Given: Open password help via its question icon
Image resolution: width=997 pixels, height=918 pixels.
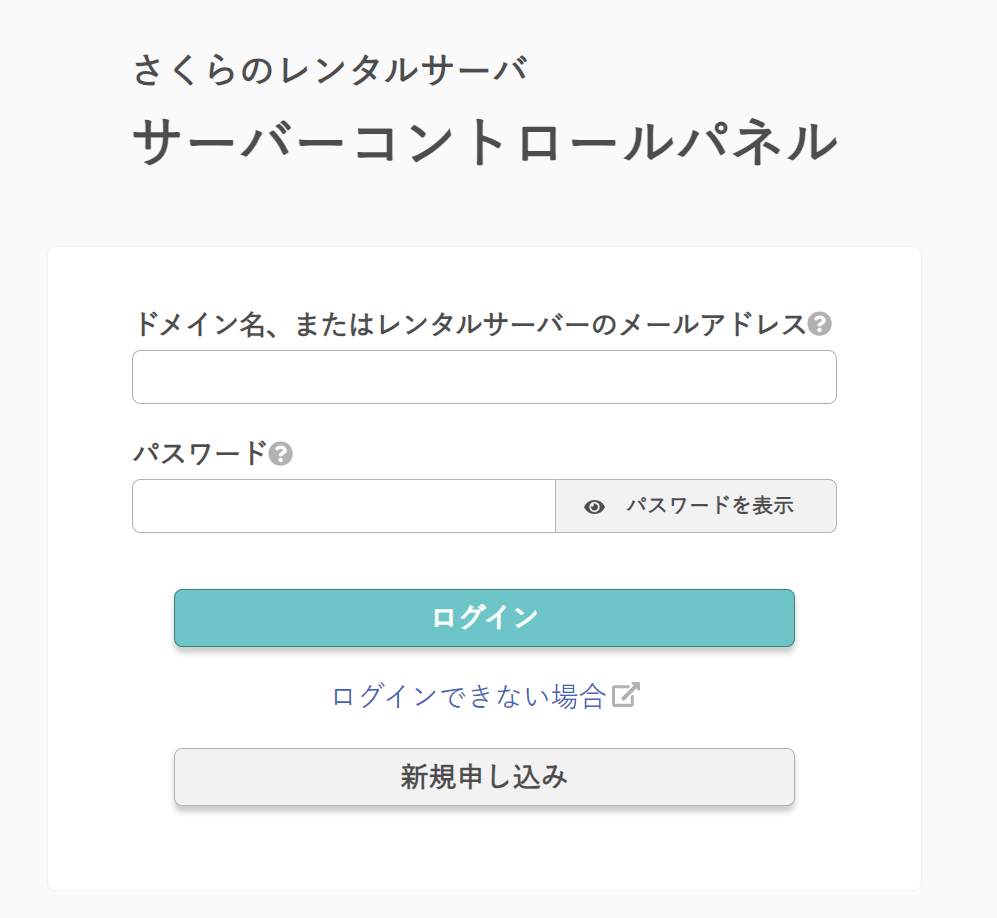Looking at the screenshot, I should pyautogui.click(x=281, y=454).
